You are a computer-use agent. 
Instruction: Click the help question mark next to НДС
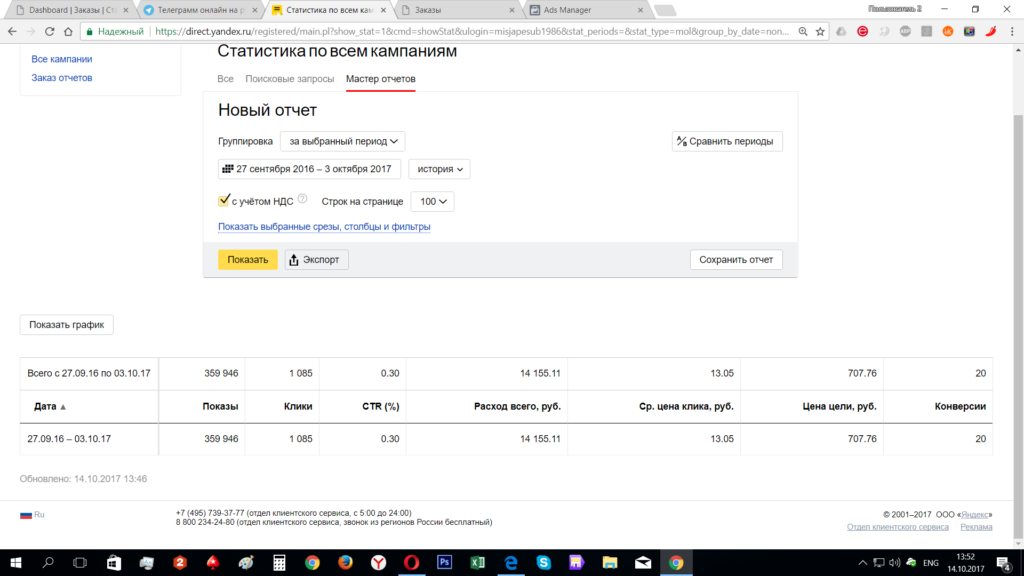coord(302,199)
